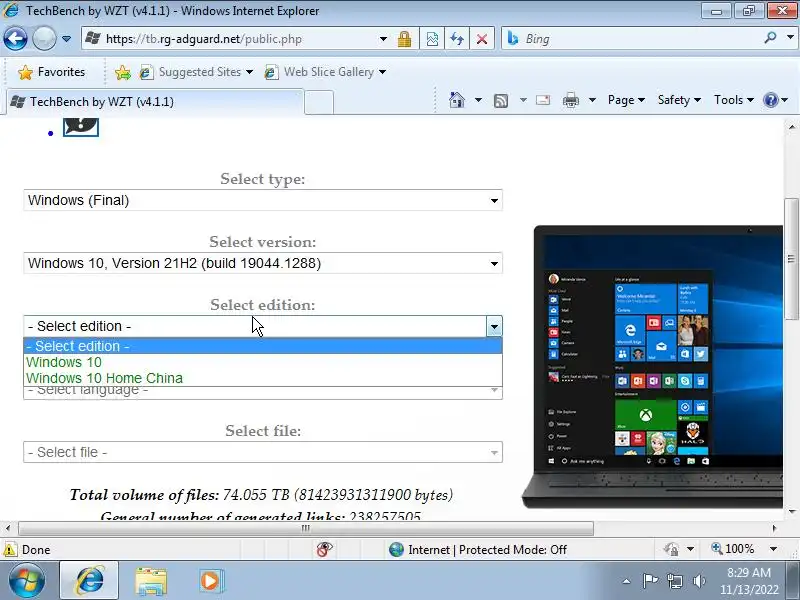This screenshot has width=800, height=600.
Task: Open the Page menu
Action: [626, 100]
